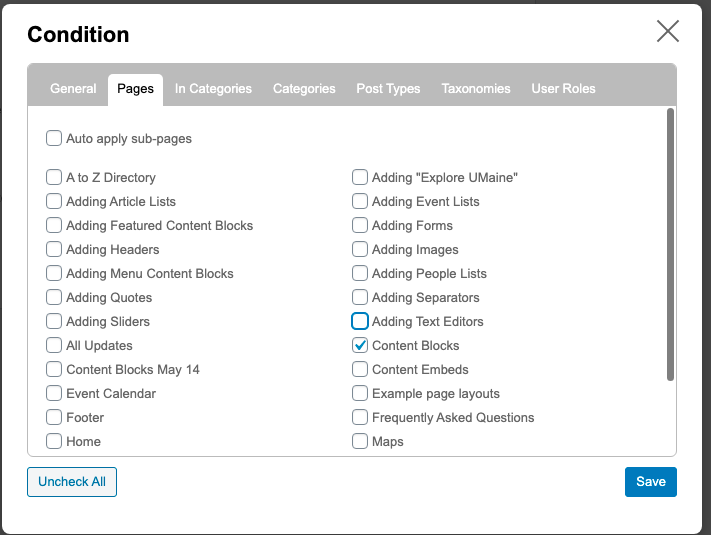The image size is (711, 535).
Task: Select the Taxonomies tab
Action: pos(476,88)
